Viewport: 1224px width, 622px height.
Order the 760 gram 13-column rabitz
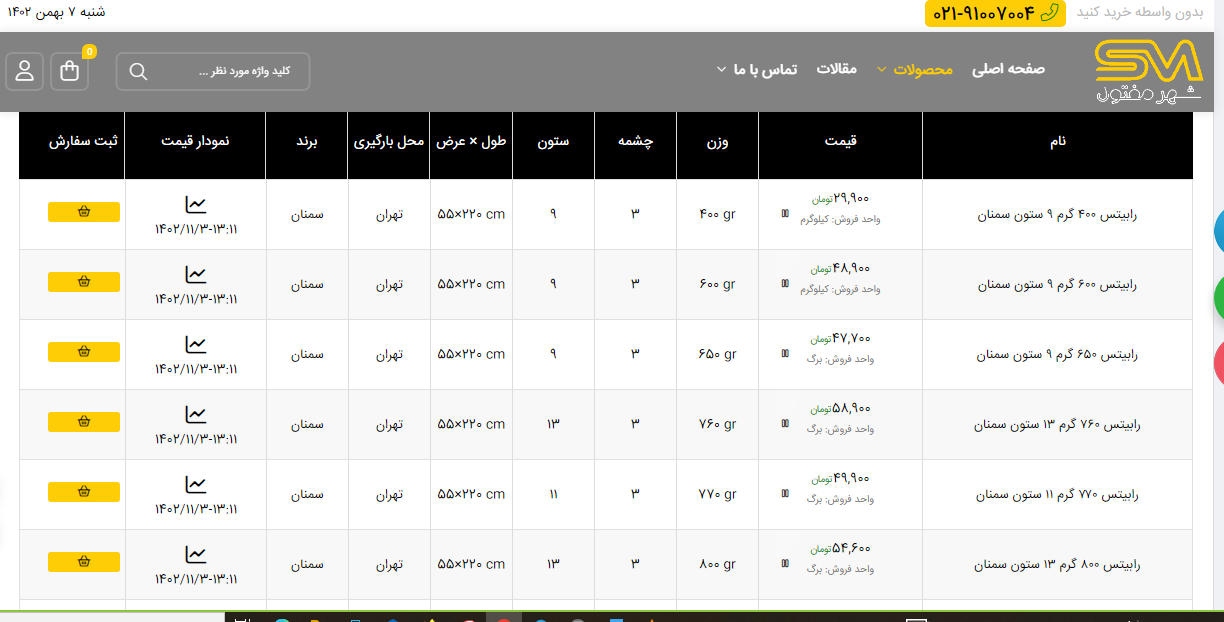click(84, 422)
